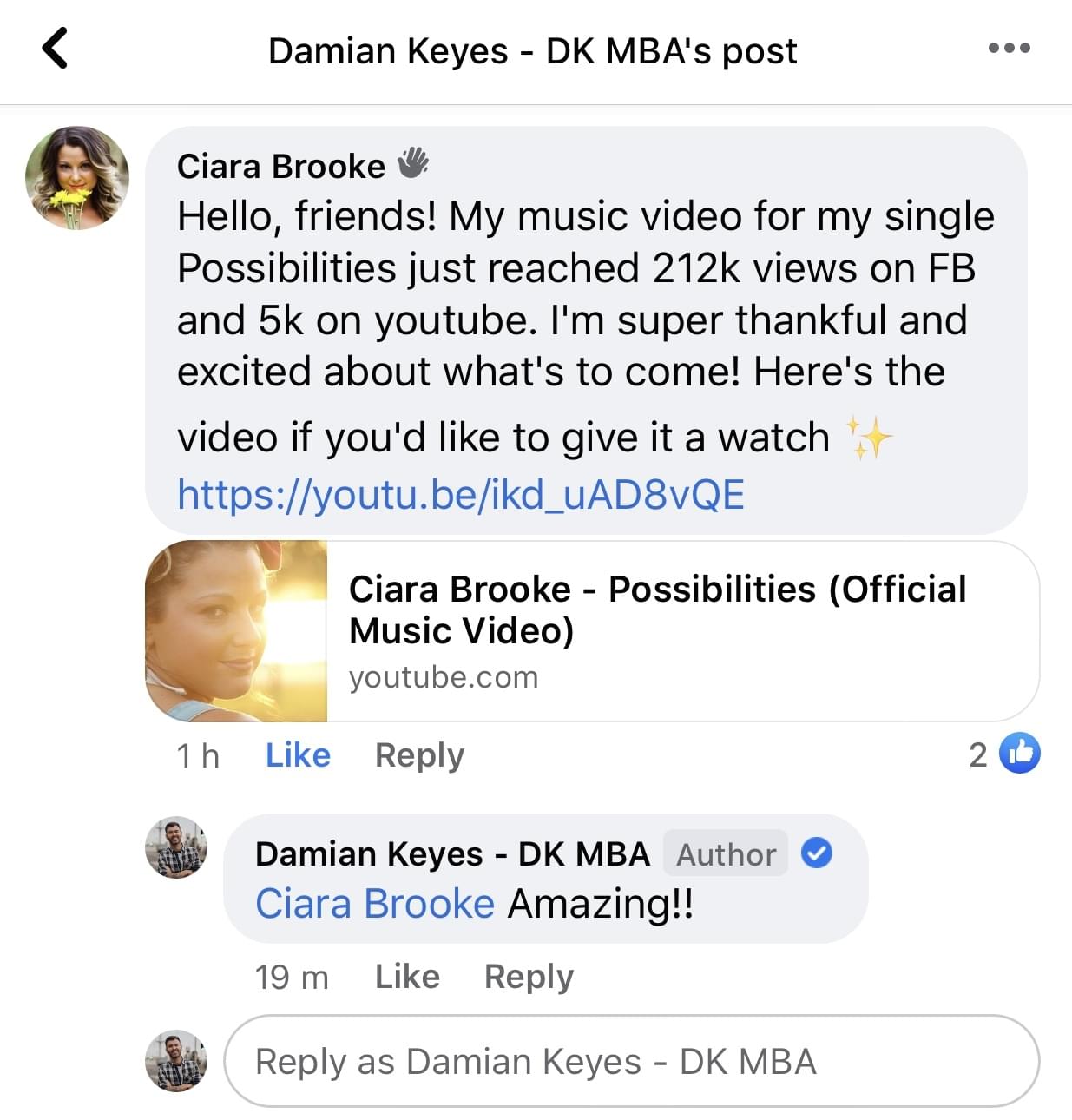This screenshot has width=1072, height=1120.
Task: Open the youtu.be video link
Action: 460,495
